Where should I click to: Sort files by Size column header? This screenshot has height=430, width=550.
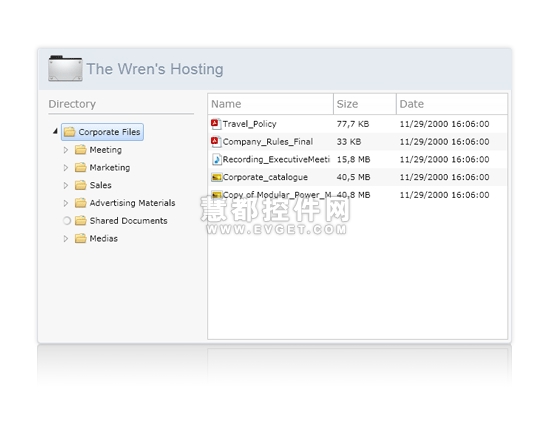tap(365, 104)
